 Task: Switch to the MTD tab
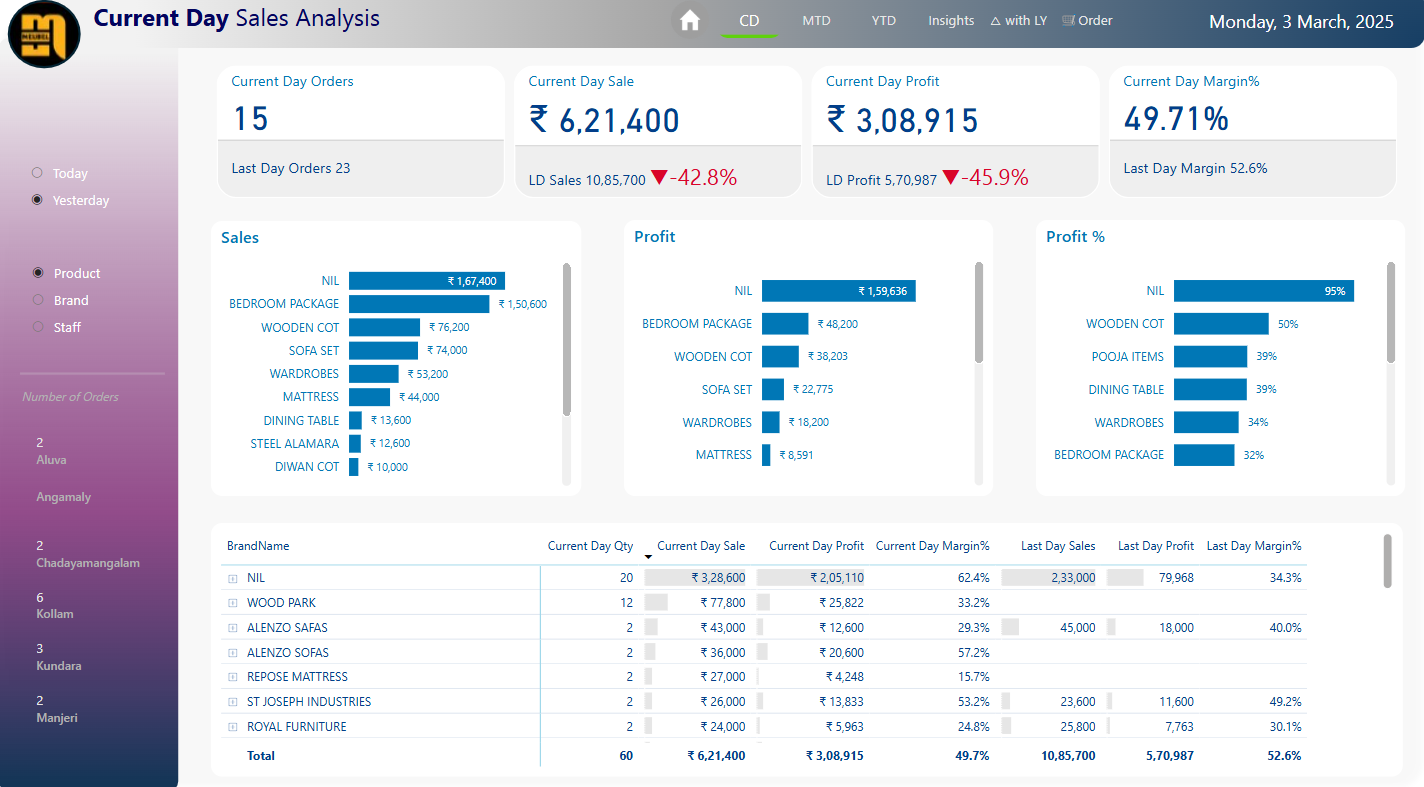click(816, 21)
